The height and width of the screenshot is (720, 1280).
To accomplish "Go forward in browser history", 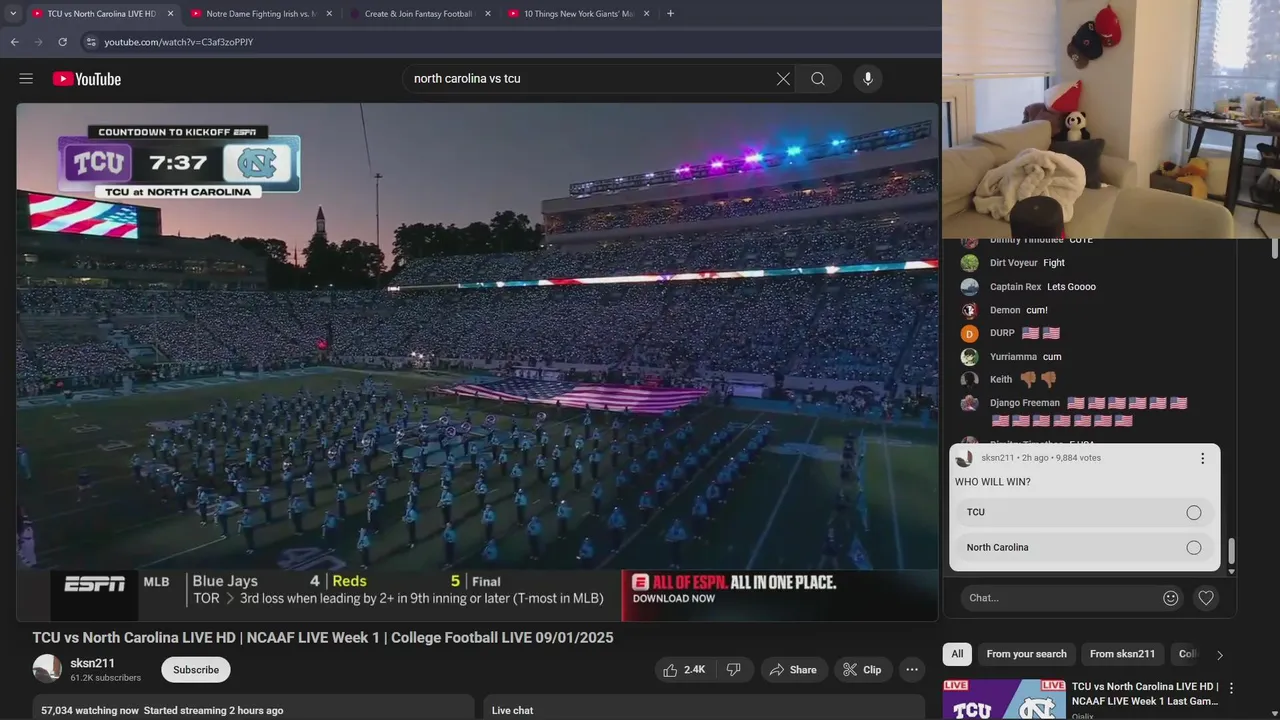I will (38, 42).
